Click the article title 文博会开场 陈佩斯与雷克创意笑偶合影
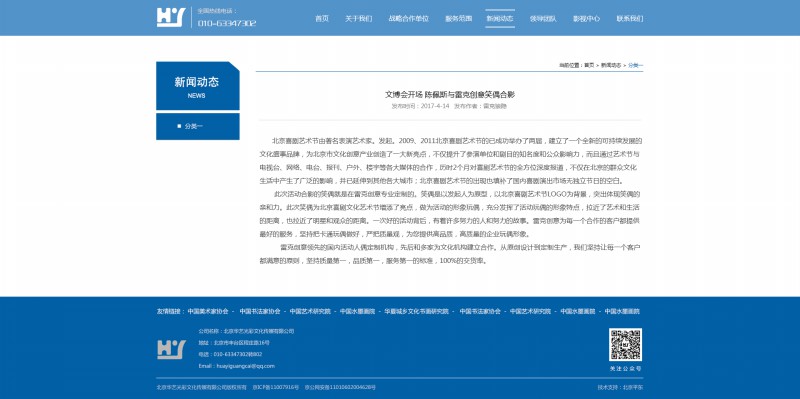Screen dimensions: 800x399 tap(449, 94)
